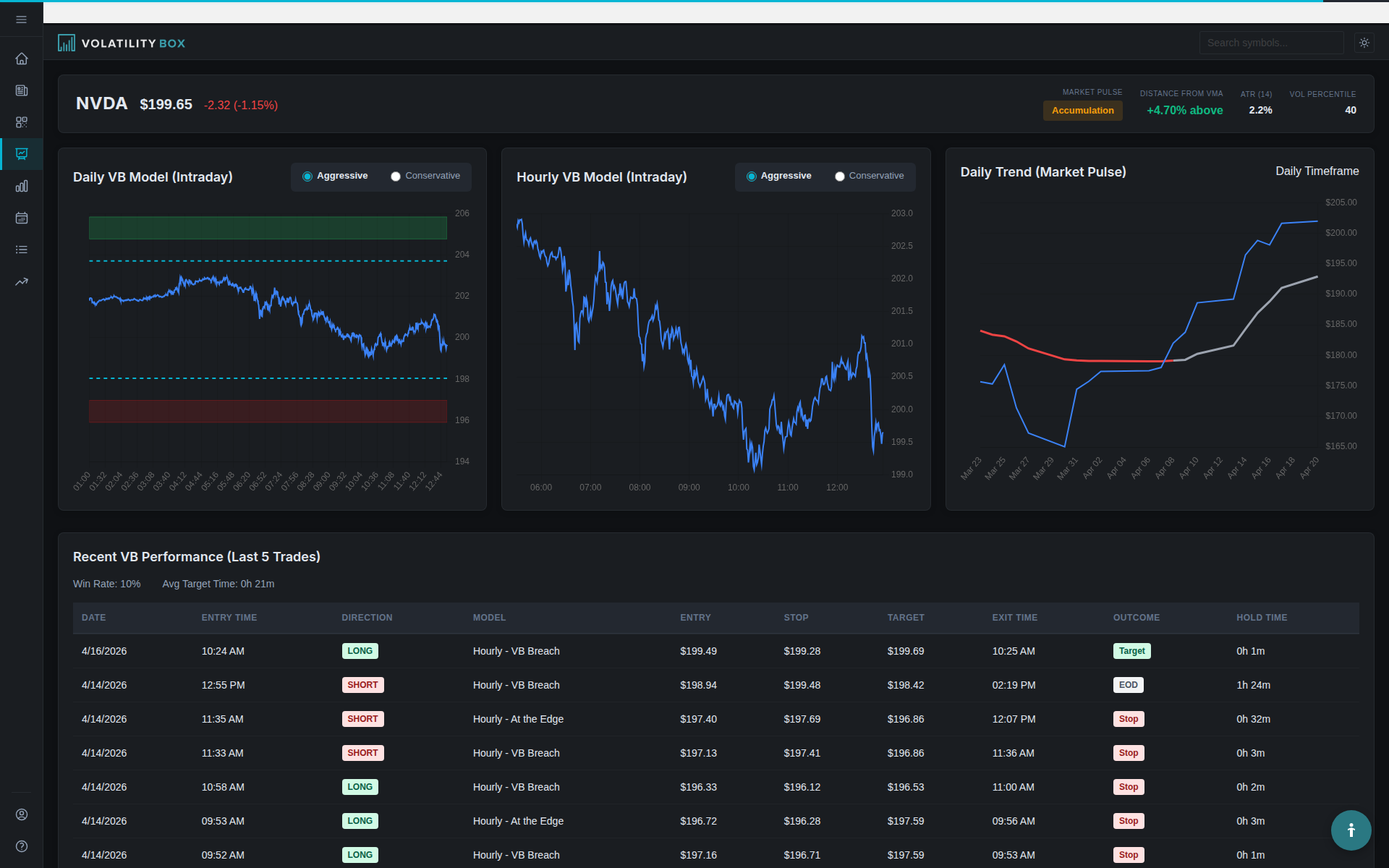
Task: Click the Daily Timeframe label
Action: tap(1317, 171)
